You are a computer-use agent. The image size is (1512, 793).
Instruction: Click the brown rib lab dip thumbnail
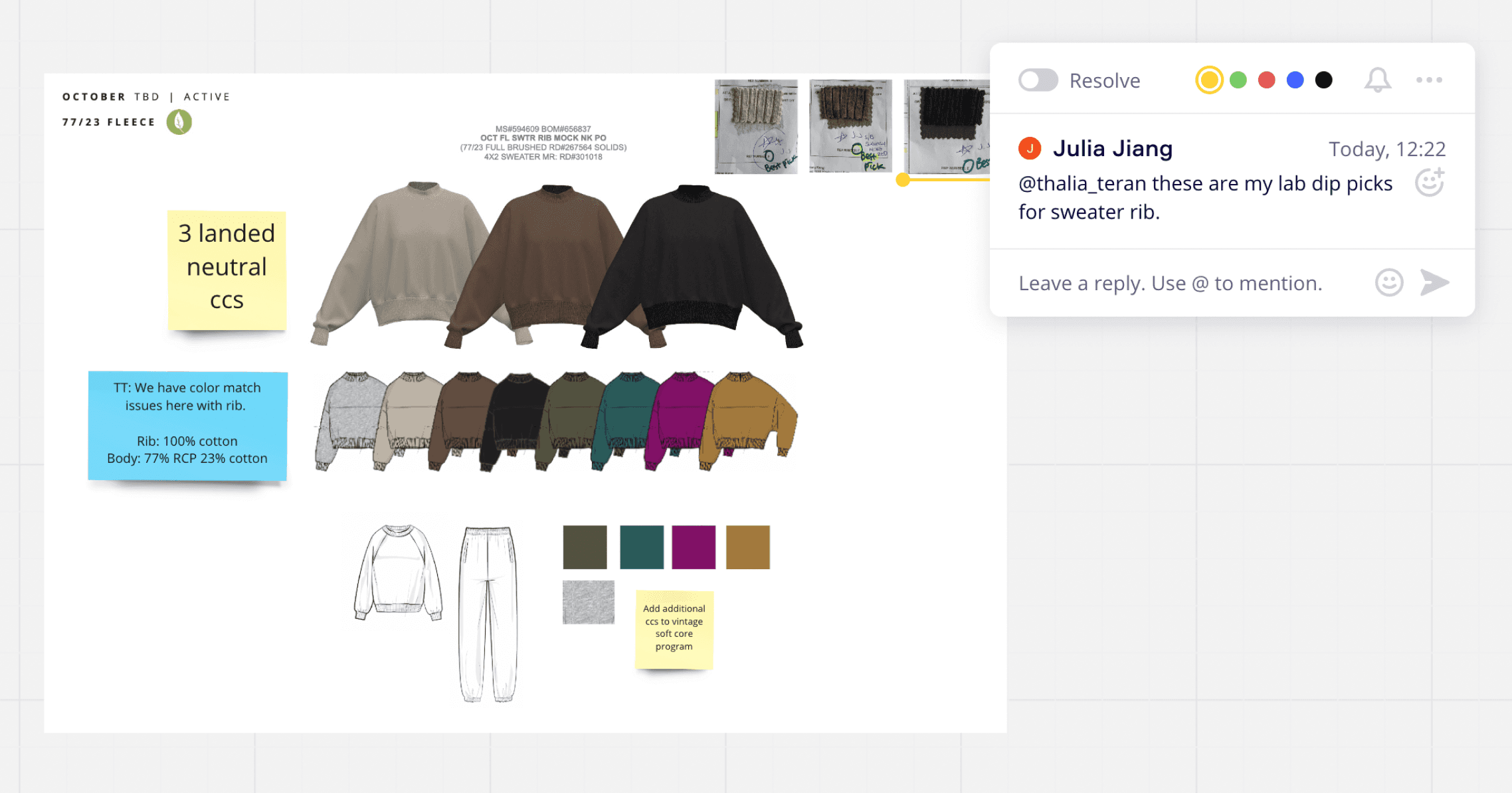(850, 126)
